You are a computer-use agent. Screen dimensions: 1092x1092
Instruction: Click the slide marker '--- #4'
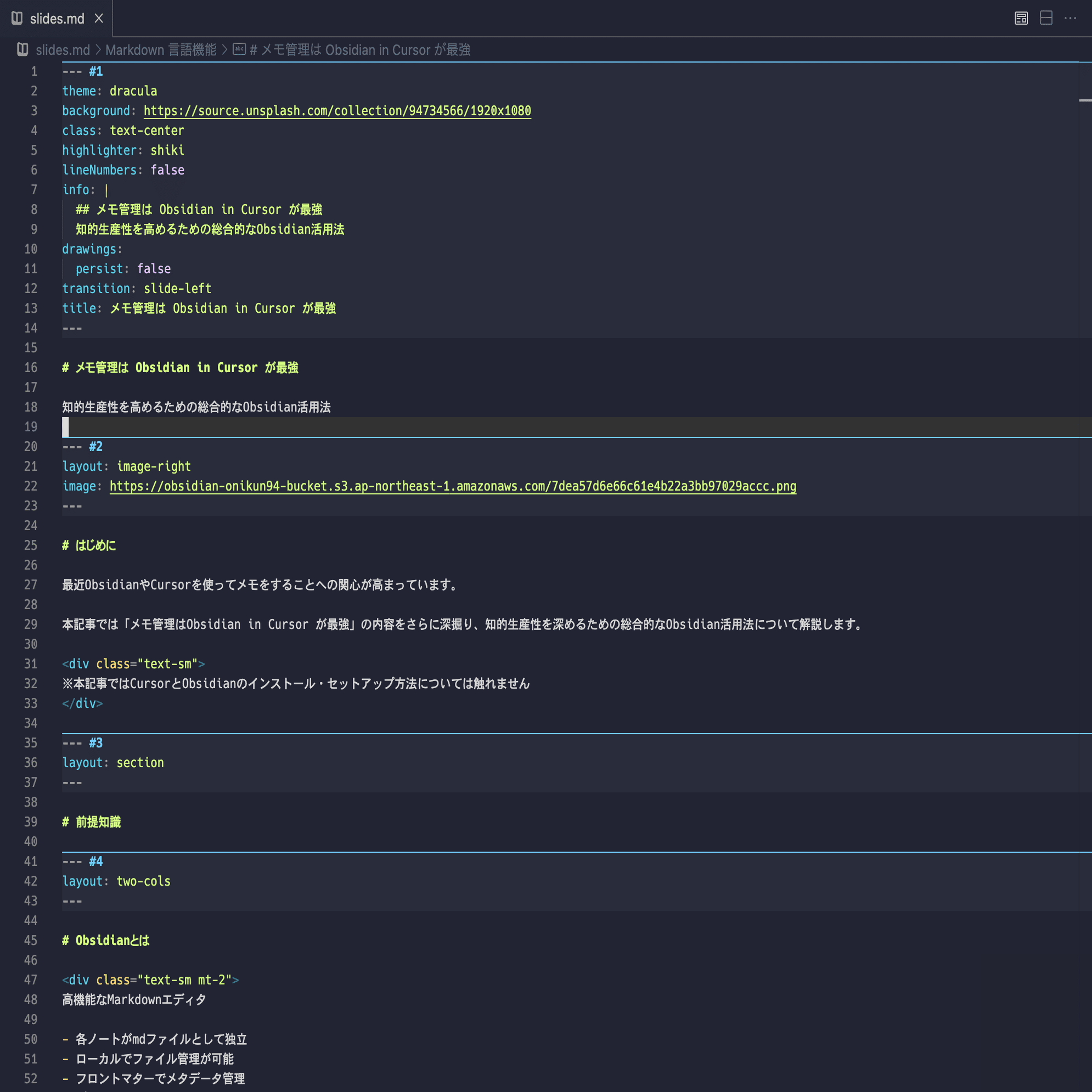(82, 862)
